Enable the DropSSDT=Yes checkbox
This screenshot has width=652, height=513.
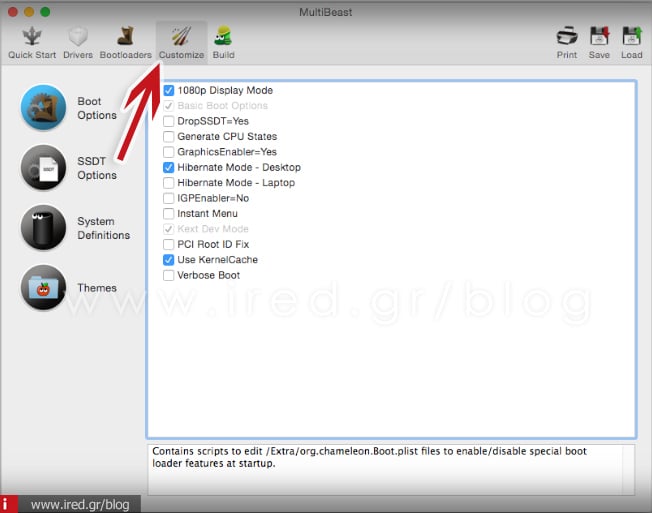click(x=168, y=121)
